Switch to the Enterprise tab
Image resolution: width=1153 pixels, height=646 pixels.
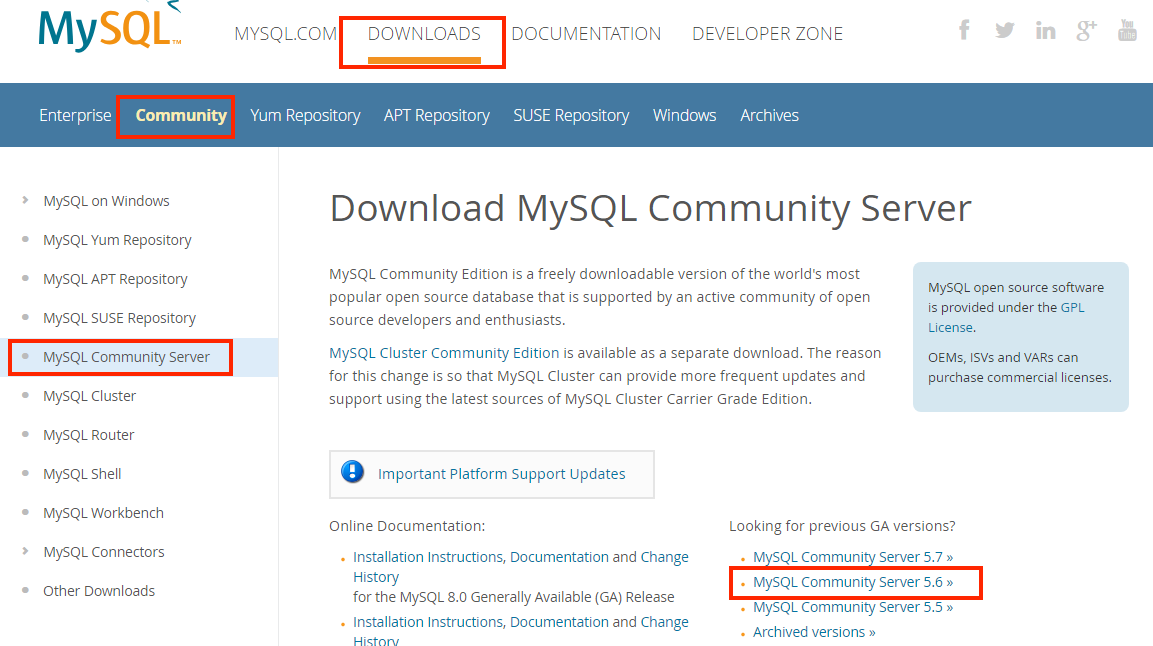pos(75,115)
